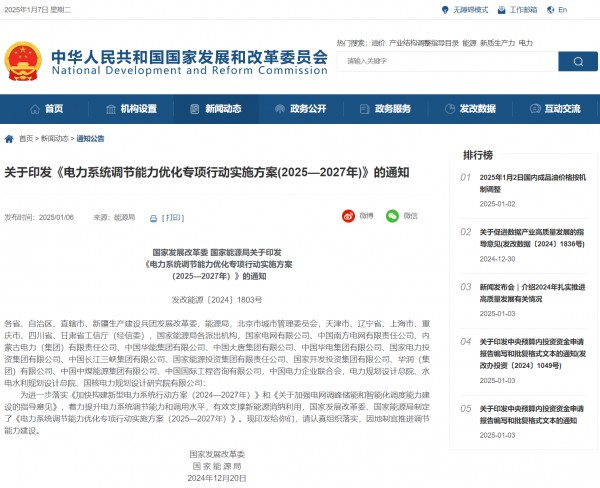Click the signing date 2024年12月20日
The height and width of the screenshot is (488, 600).
217,478
